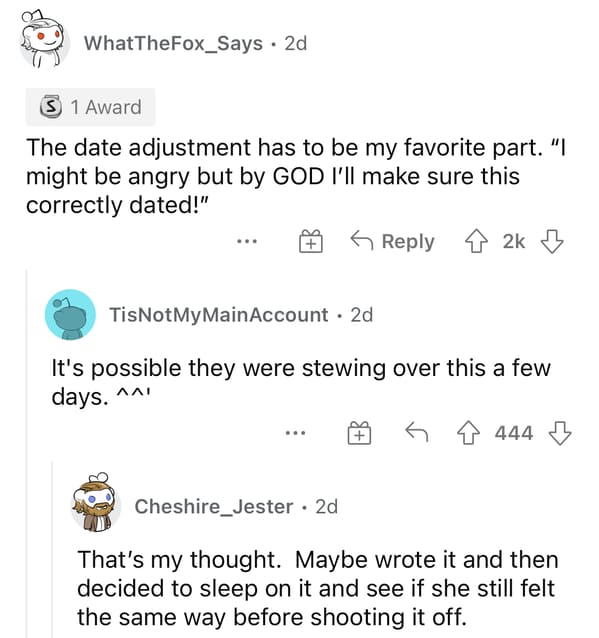Viewport: 599px width, 638px height.
Task: Upvote TisNotMyMainAccount's reply
Action: point(468,433)
